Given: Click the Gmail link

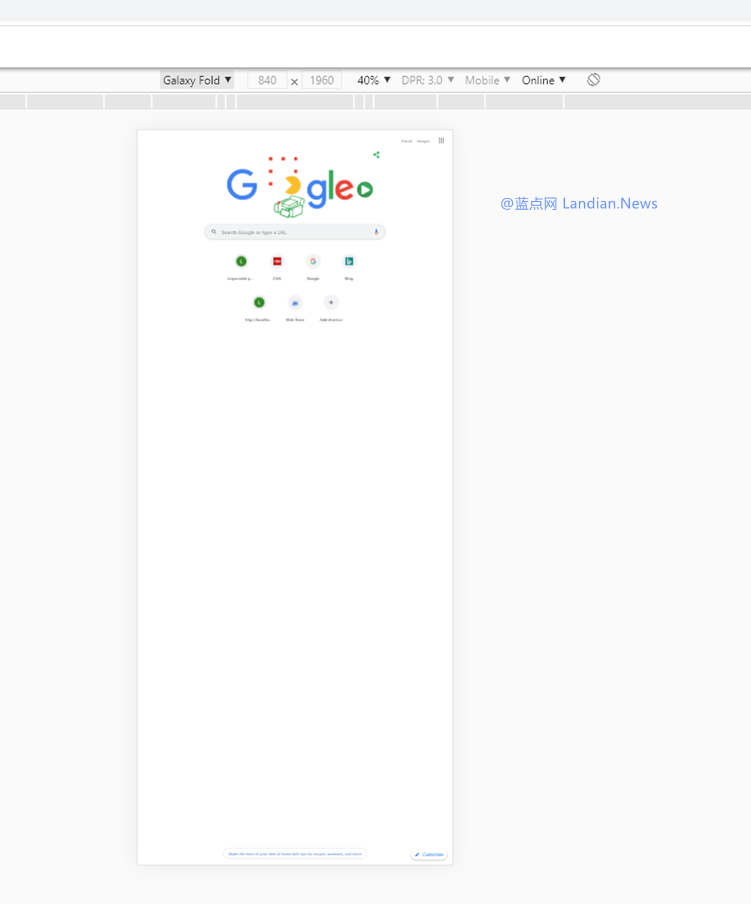Looking at the screenshot, I should 407,141.
